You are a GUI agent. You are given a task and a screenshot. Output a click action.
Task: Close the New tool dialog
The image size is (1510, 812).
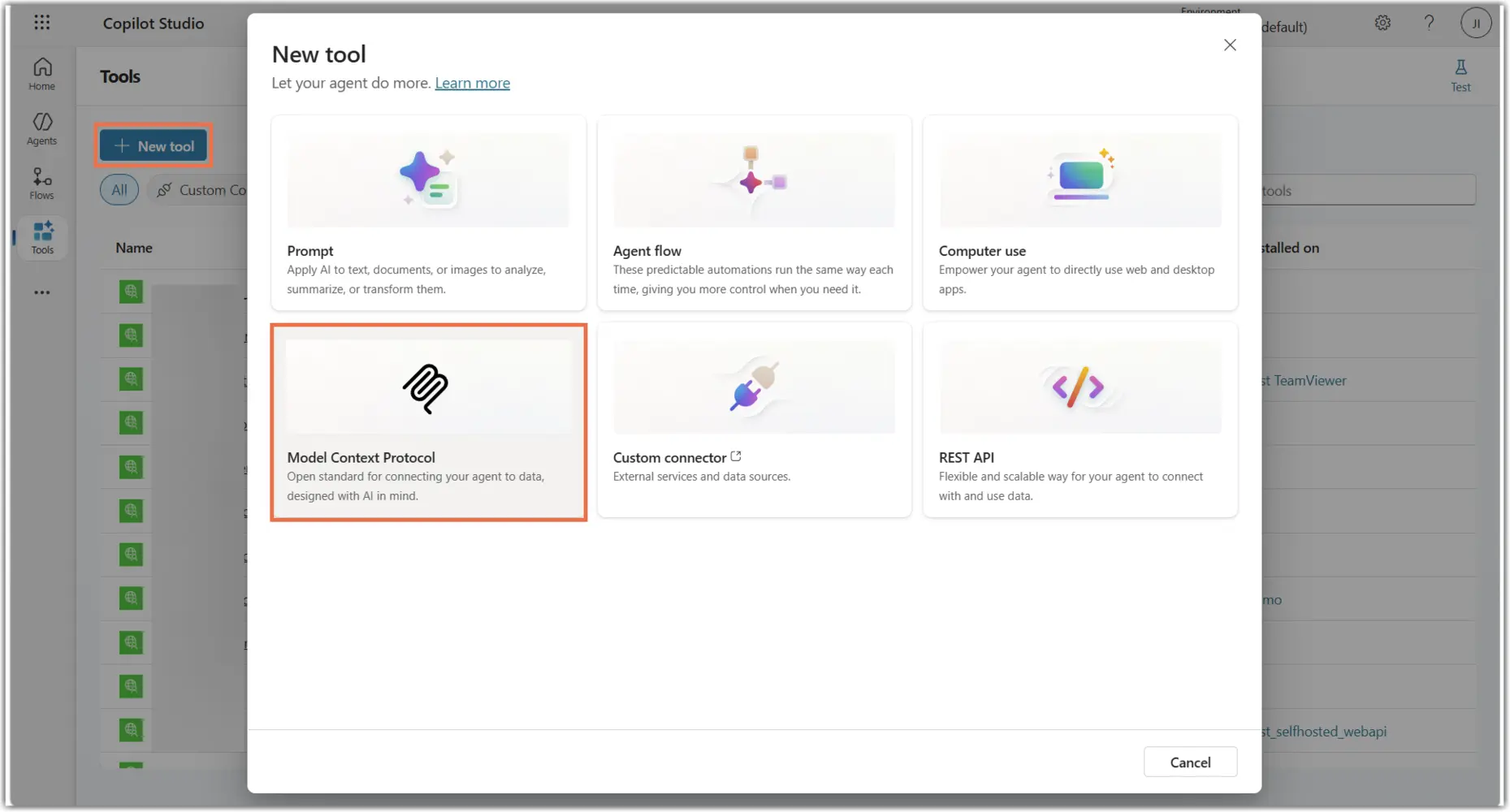click(1230, 45)
